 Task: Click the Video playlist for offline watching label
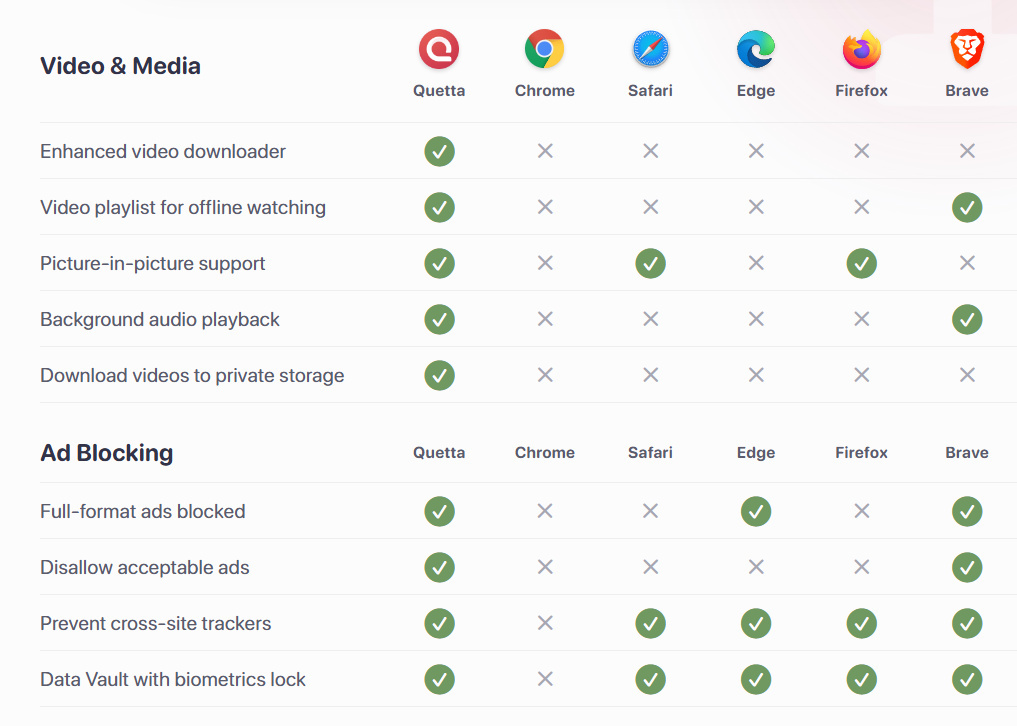pyautogui.click(x=183, y=208)
